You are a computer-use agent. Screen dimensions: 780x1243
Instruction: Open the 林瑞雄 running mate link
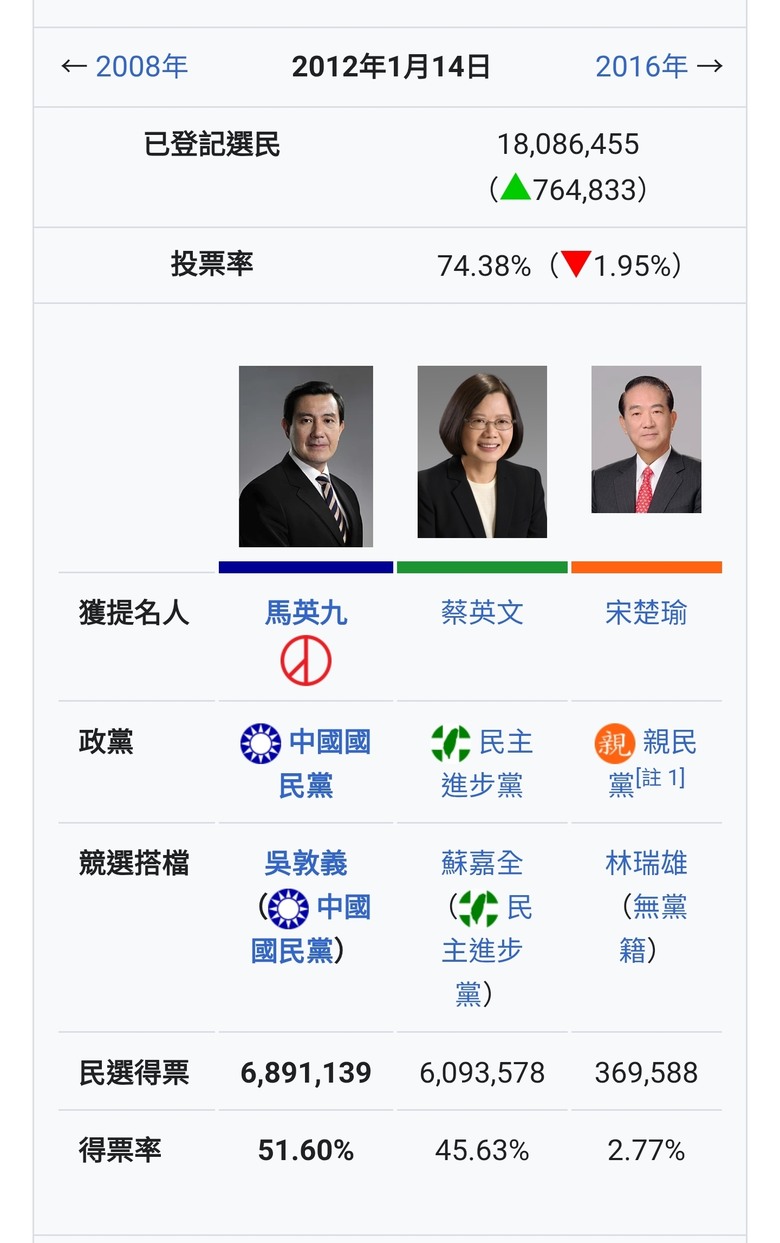pos(646,863)
